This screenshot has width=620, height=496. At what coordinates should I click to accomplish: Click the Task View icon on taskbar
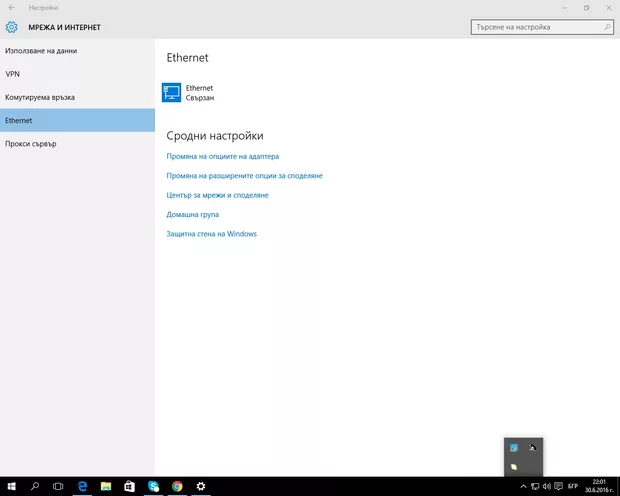click(x=58, y=486)
